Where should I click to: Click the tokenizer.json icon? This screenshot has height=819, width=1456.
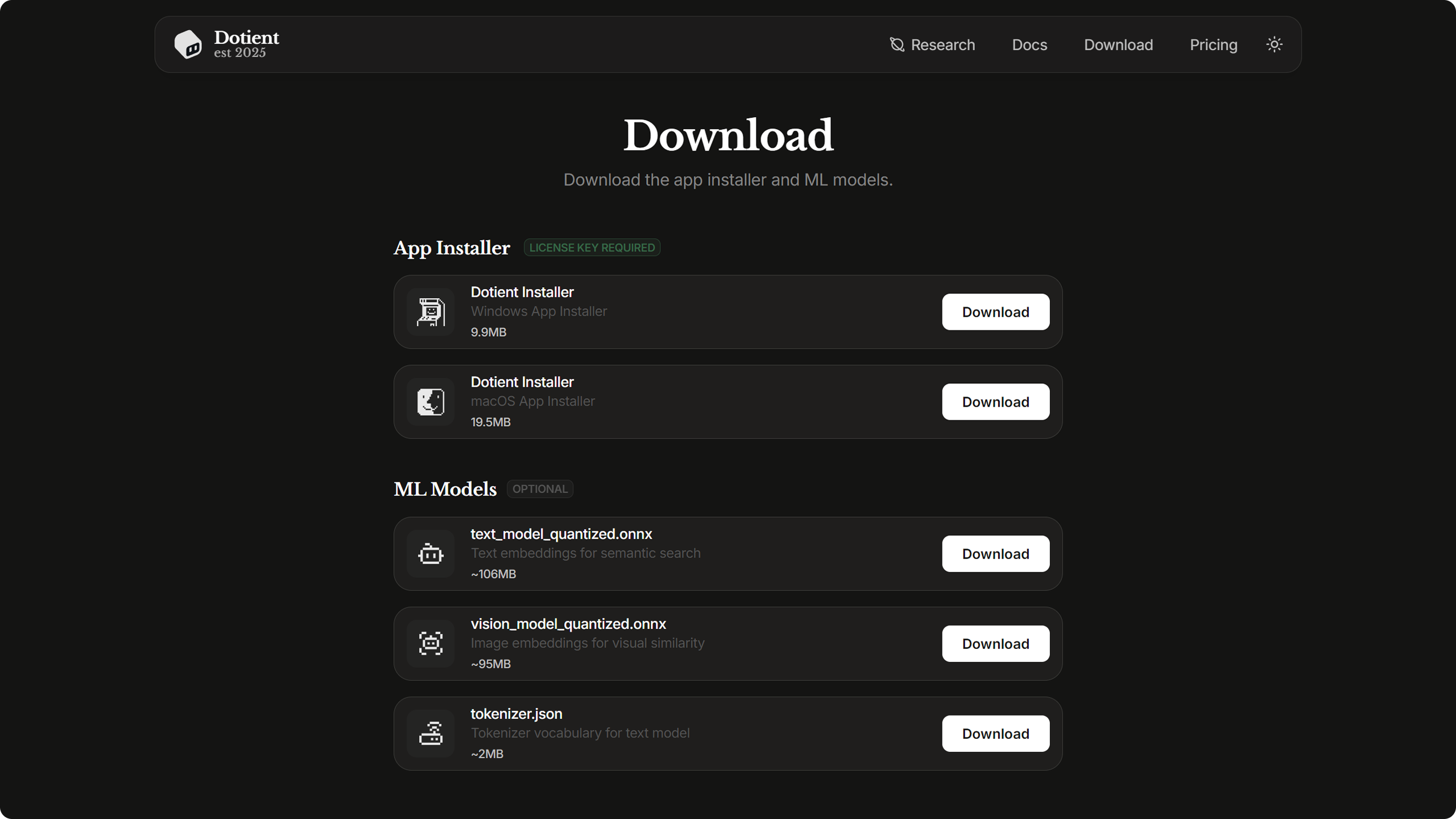(431, 733)
